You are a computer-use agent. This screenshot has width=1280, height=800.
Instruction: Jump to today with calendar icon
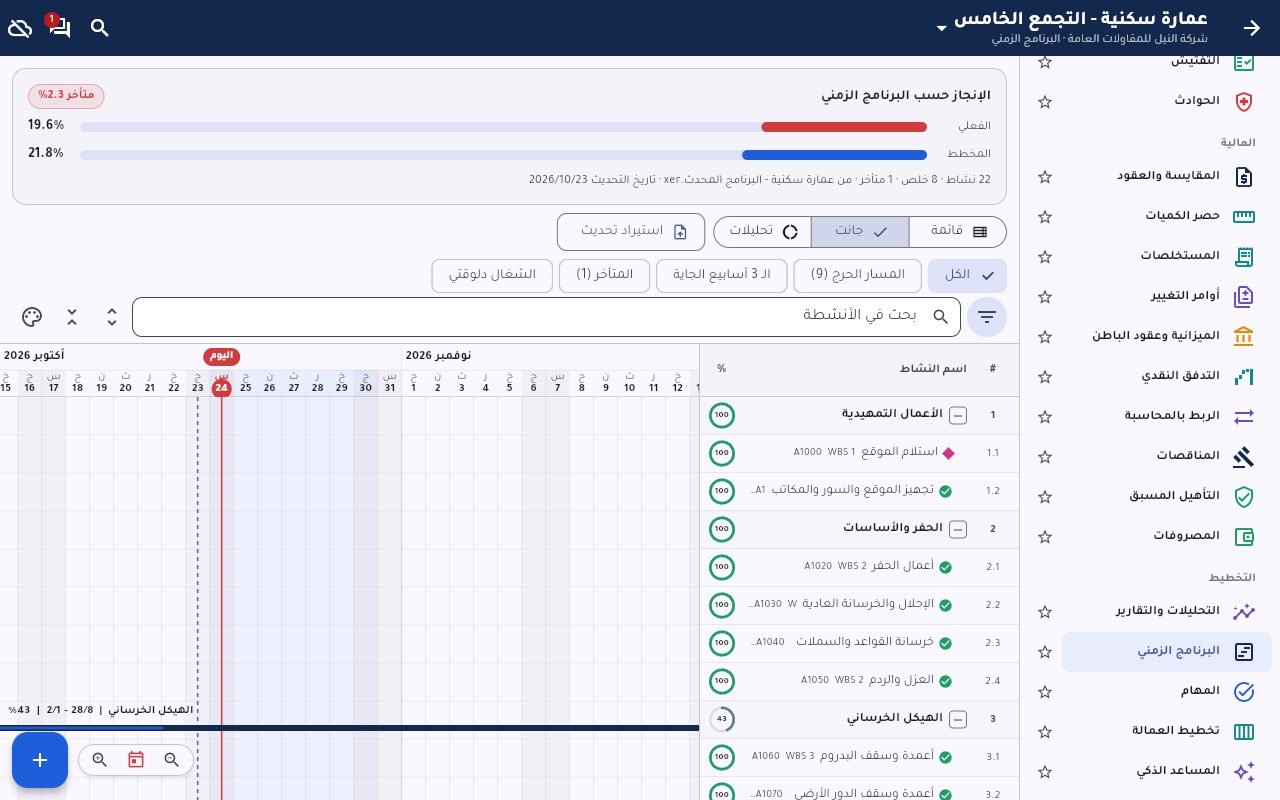point(136,760)
